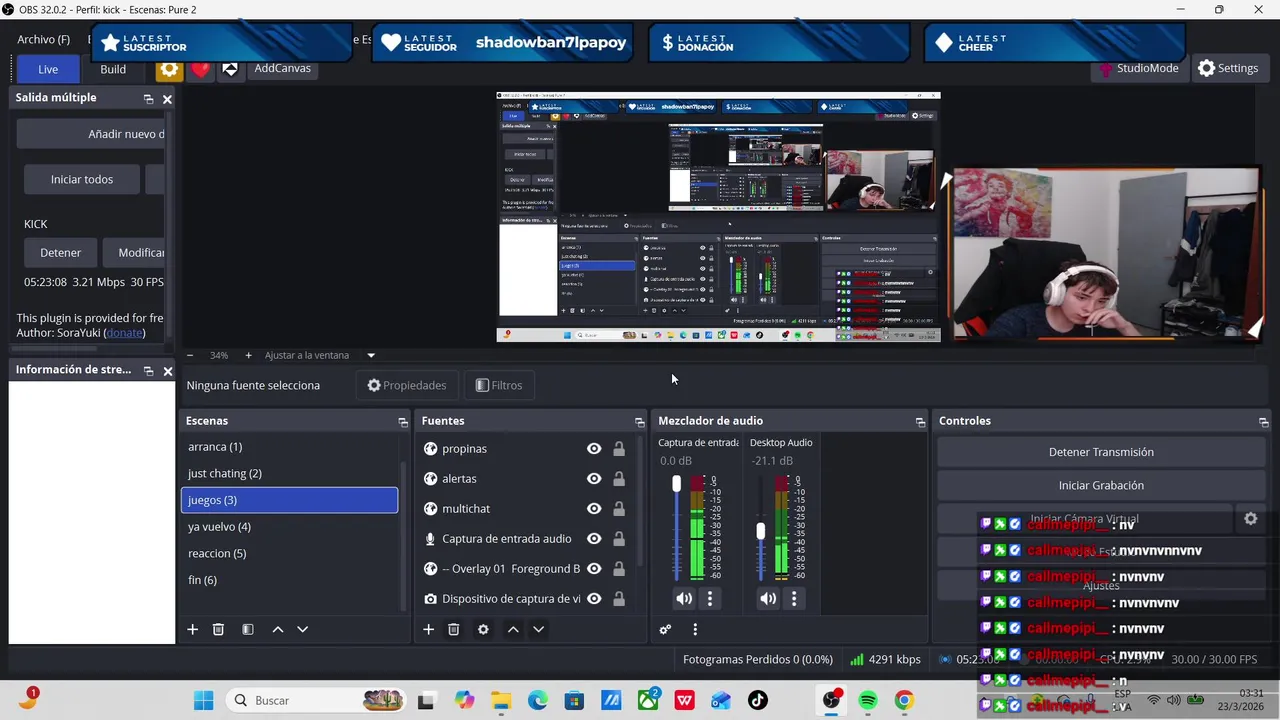Open Desktop Audio three-dot menu

click(794, 599)
